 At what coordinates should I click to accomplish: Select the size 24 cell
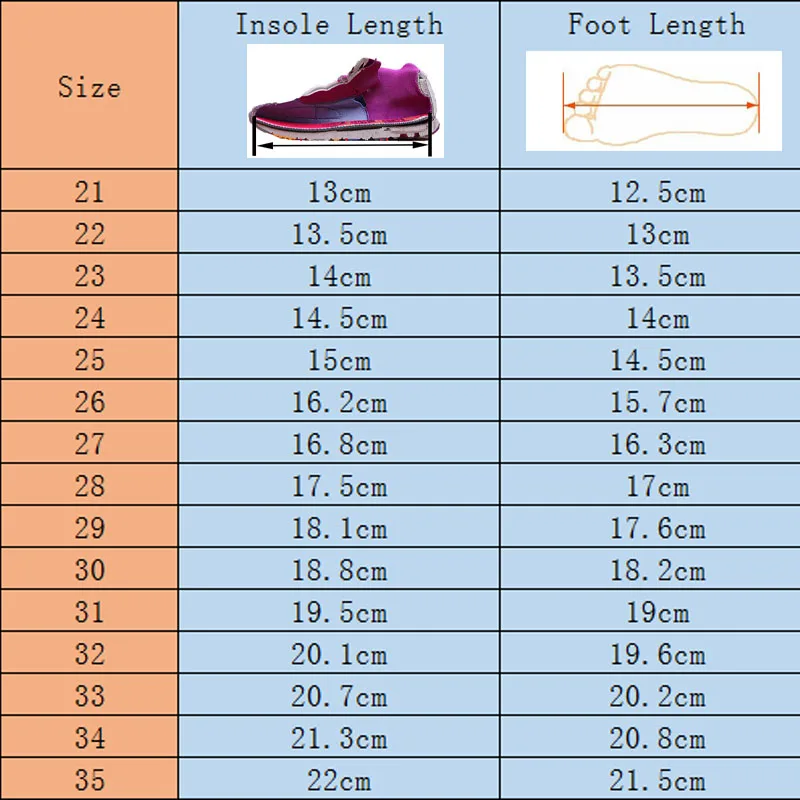[89, 318]
